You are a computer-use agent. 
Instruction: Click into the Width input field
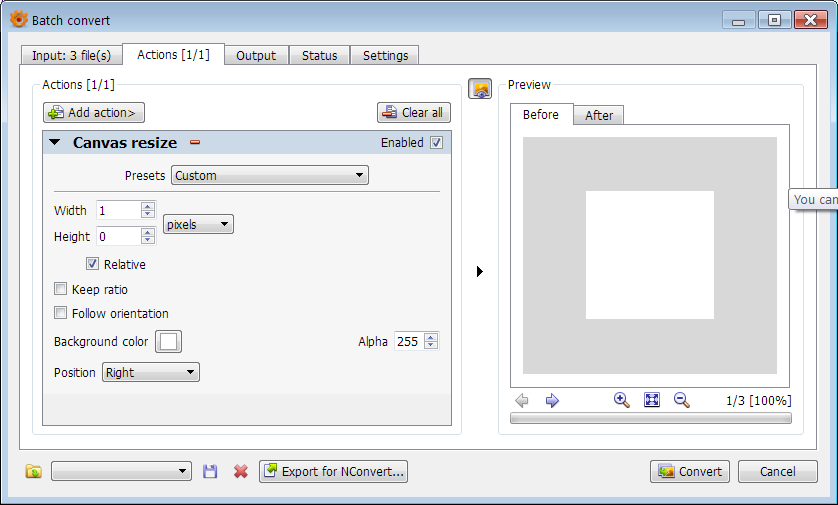[119, 210]
